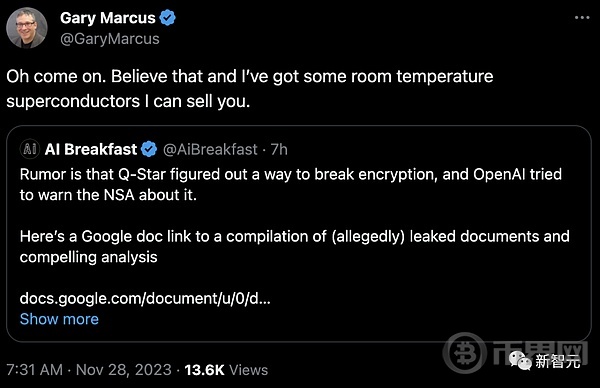Click Gary Marcus's profile avatar
The width and height of the screenshot is (600, 388).
[x=27, y=28]
